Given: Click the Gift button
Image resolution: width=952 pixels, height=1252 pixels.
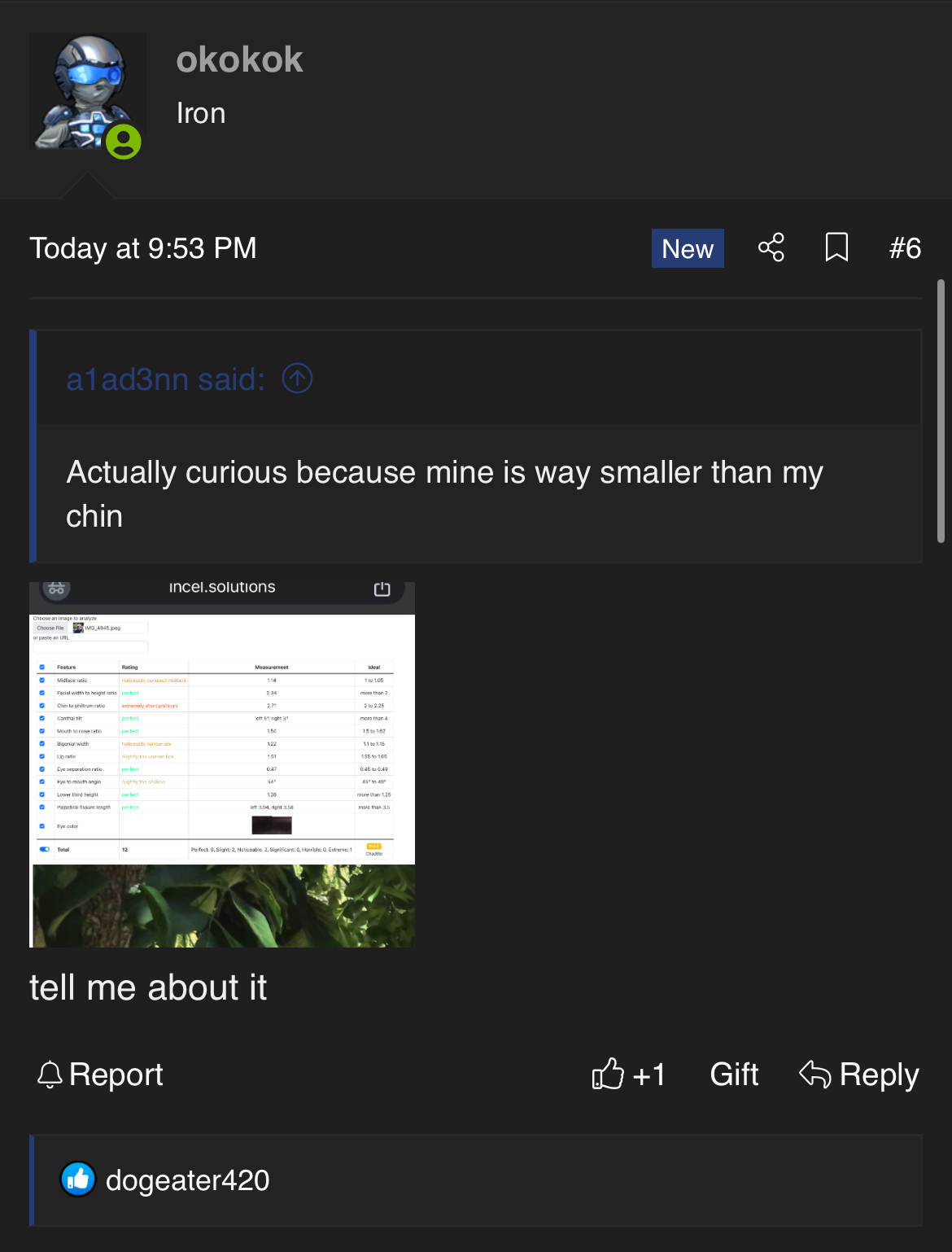Looking at the screenshot, I should coord(734,1075).
